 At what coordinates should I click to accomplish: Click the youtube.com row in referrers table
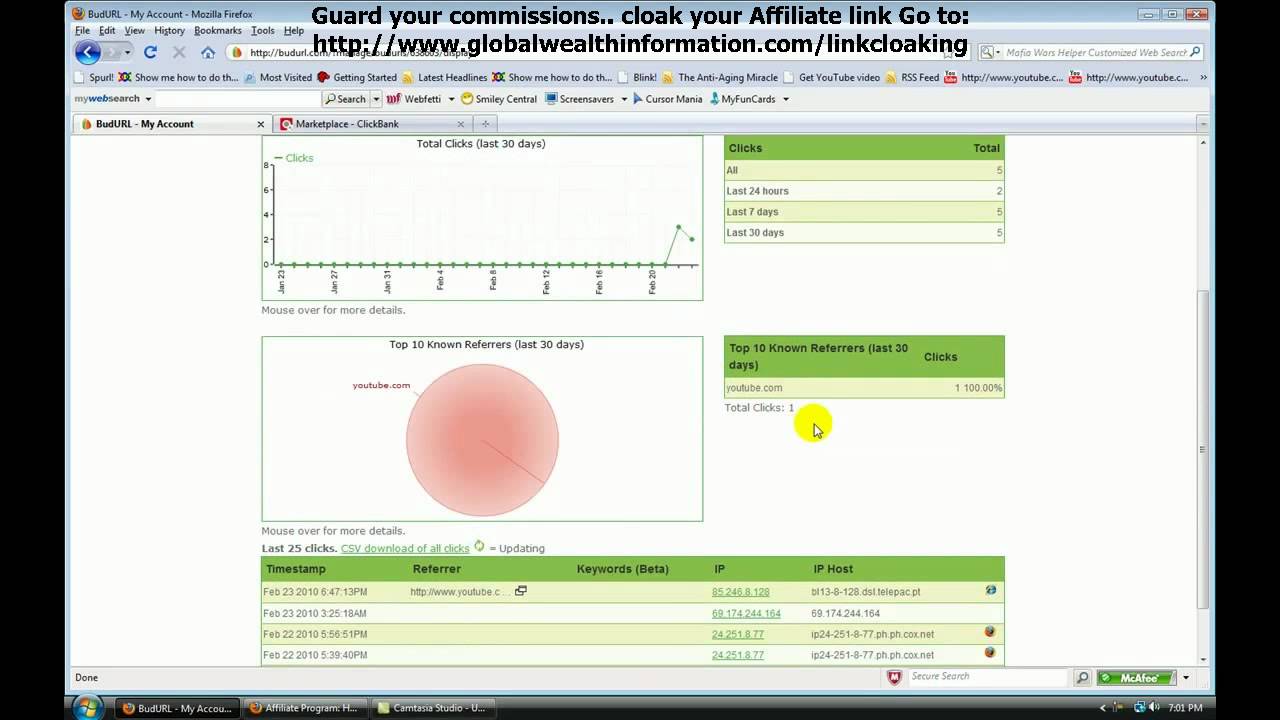[x=864, y=388]
